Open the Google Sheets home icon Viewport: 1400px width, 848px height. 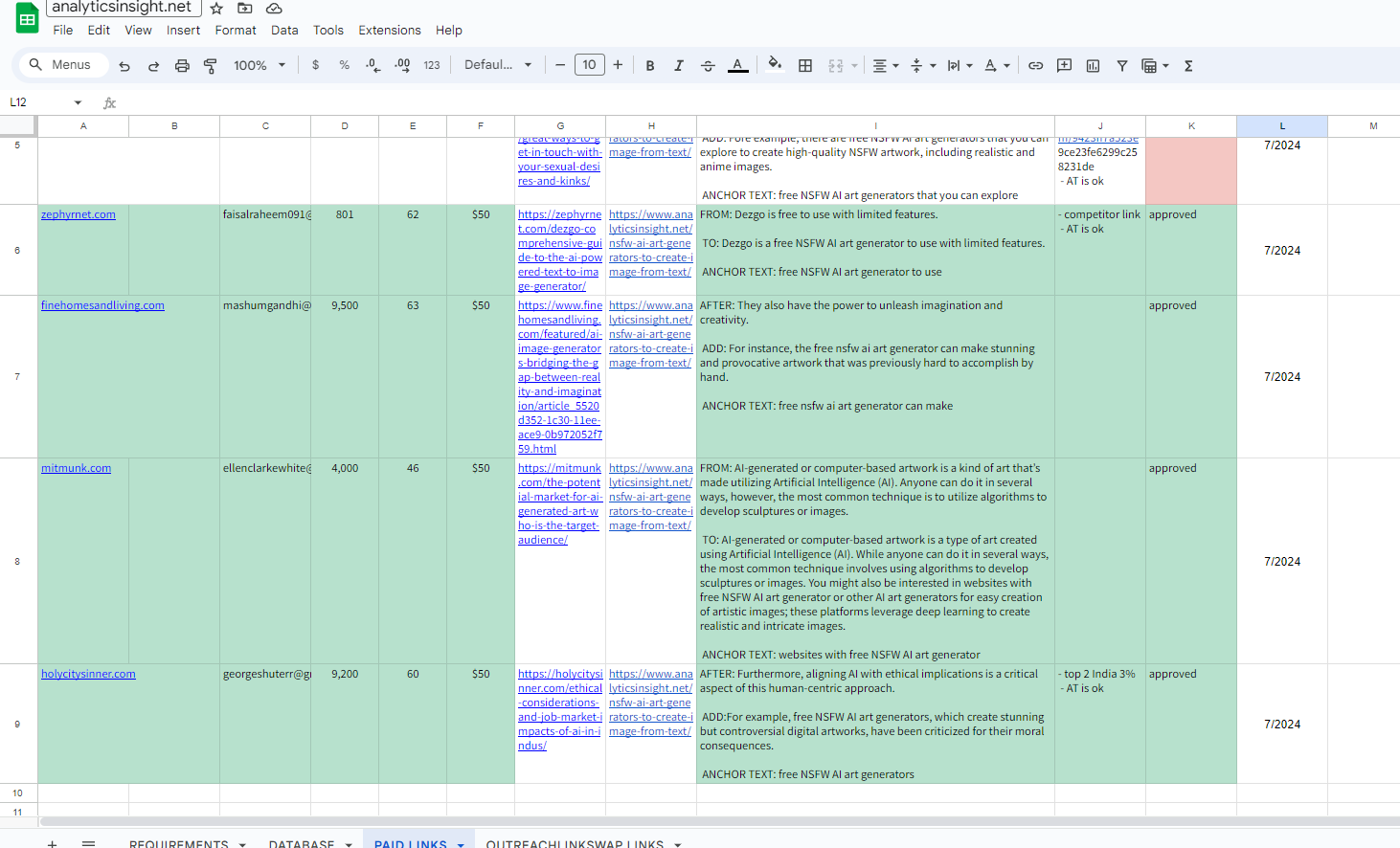pyautogui.click(x=27, y=18)
